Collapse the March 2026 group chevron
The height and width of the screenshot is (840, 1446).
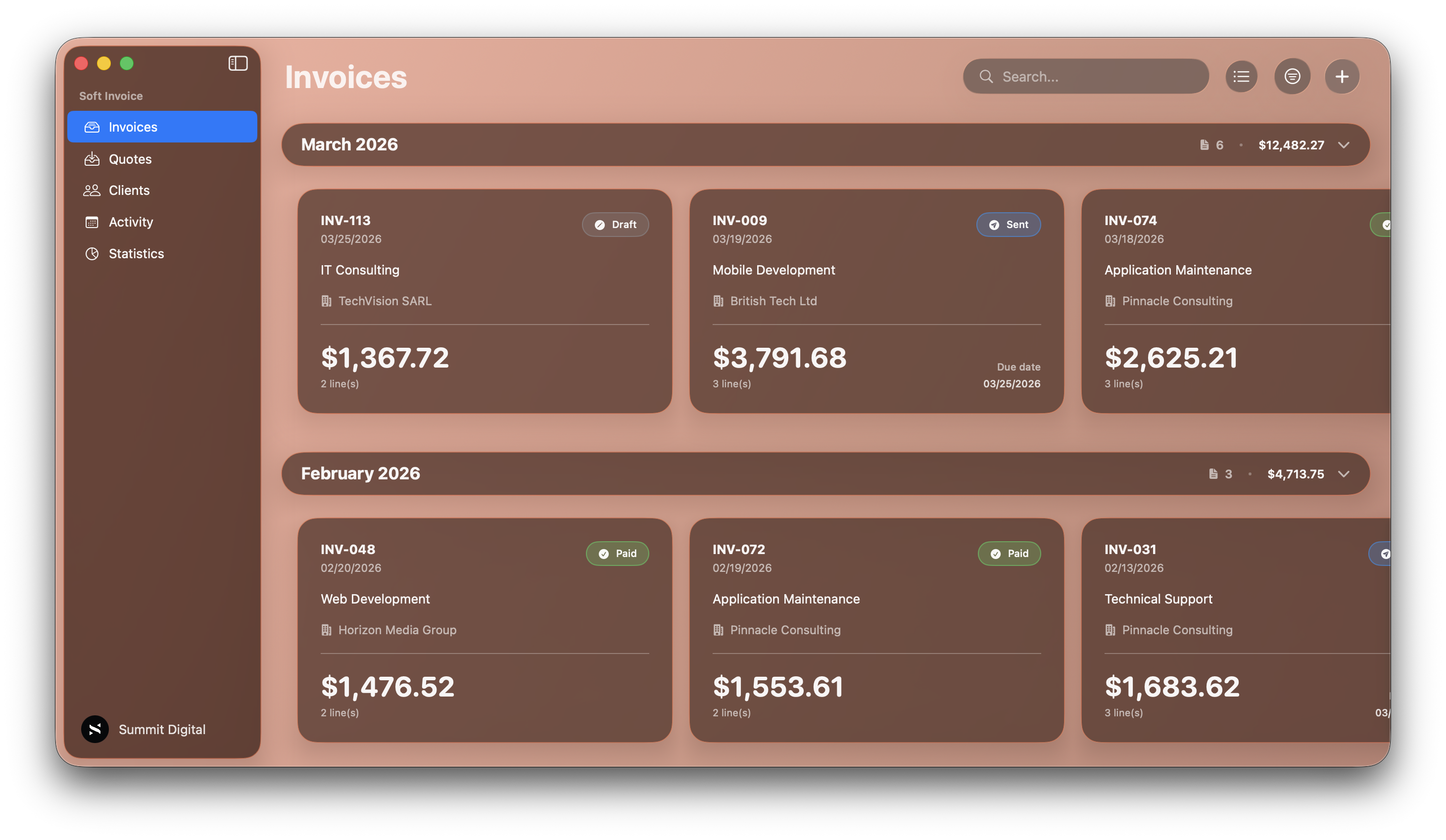pyautogui.click(x=1343, y=145)
